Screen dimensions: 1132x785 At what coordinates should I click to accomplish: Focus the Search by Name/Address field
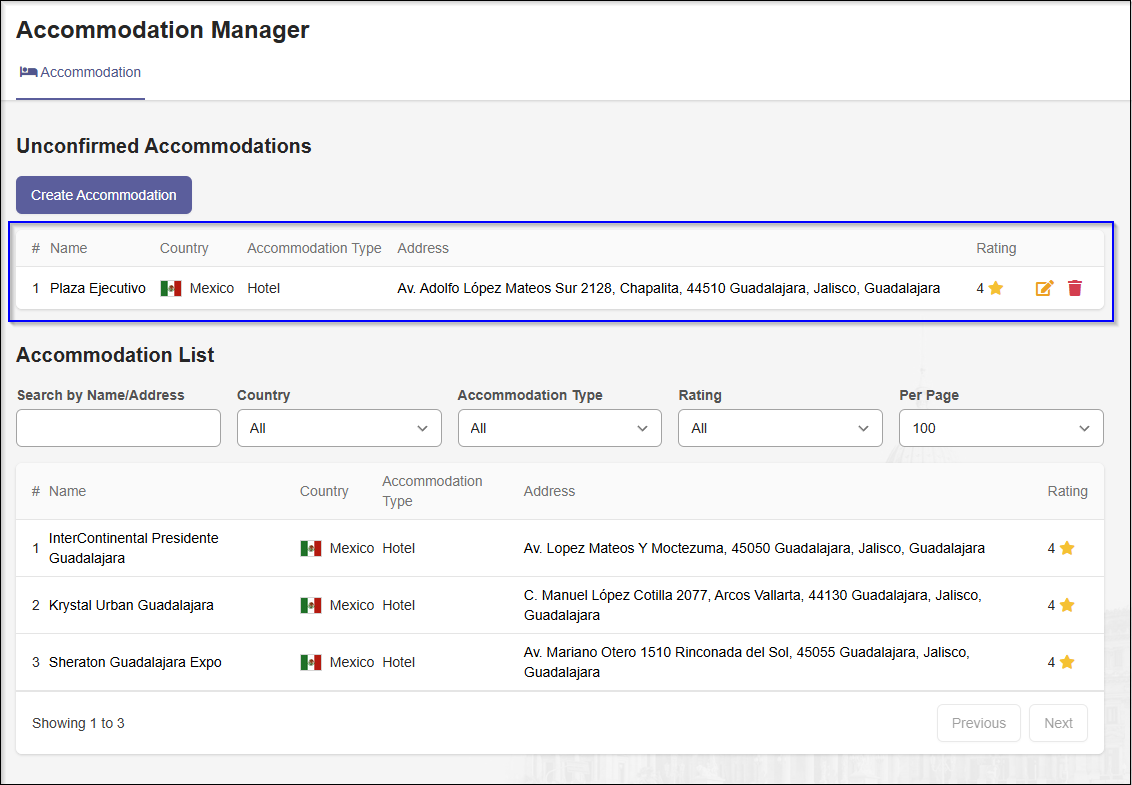point(118,428)
